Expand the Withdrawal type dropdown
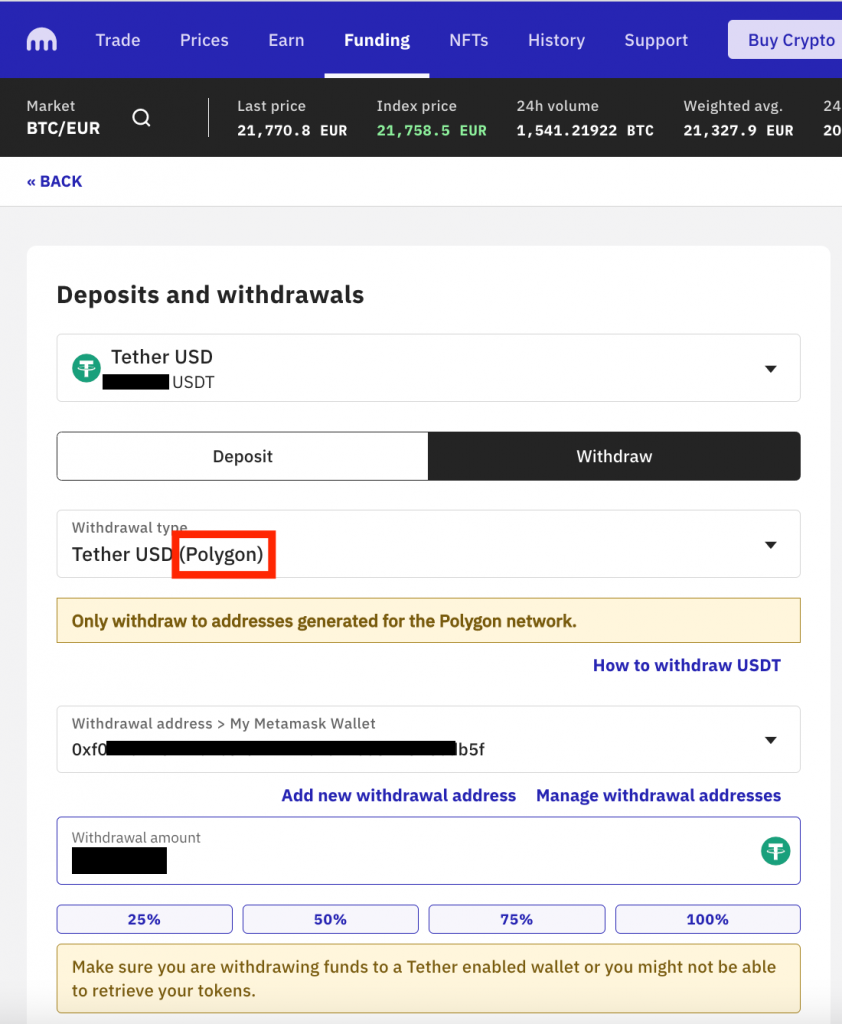Screen dimensions: 842x1024 click(770, 545)
